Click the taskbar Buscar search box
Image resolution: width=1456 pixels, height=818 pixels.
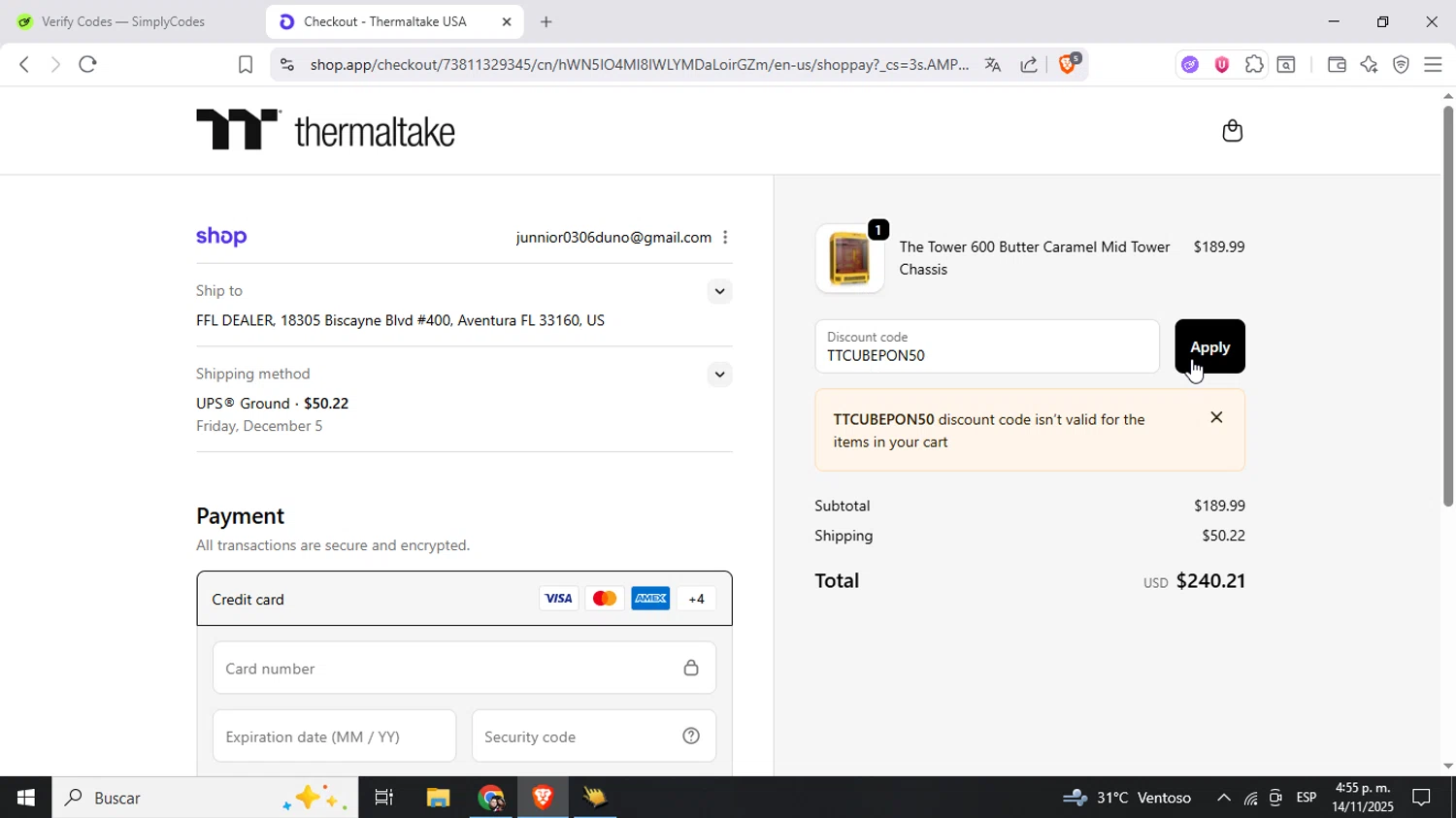(205, 798)
